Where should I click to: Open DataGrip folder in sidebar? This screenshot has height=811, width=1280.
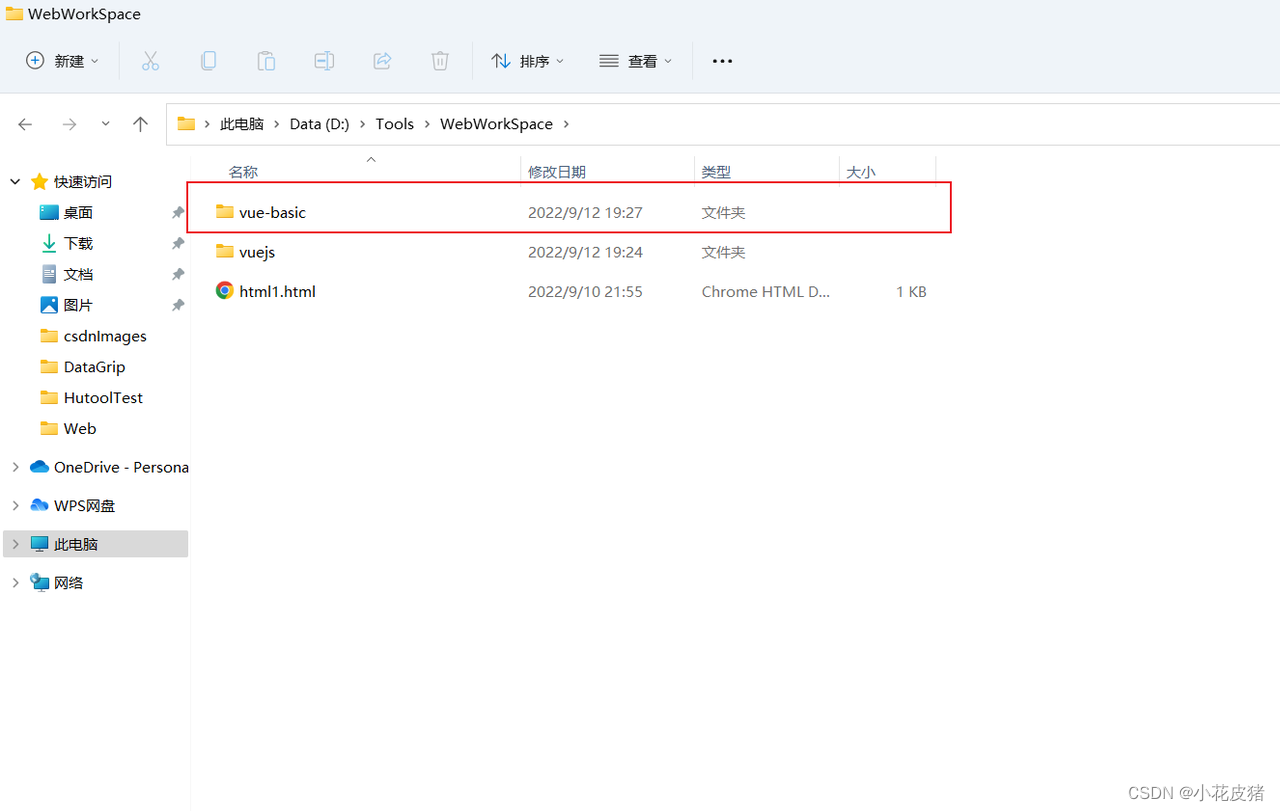coord(94,367)
